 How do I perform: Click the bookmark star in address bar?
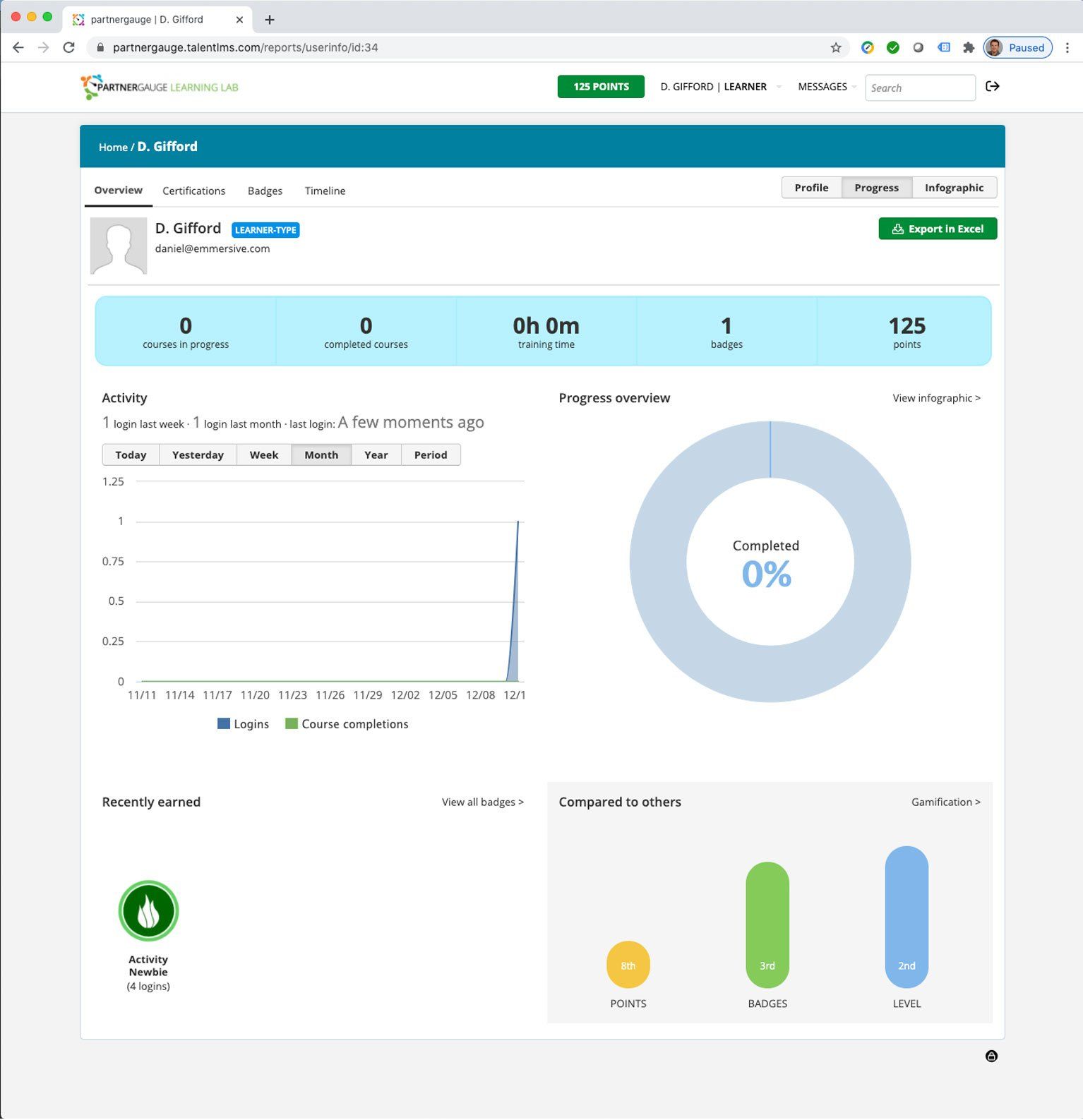(x=836, y=48)
